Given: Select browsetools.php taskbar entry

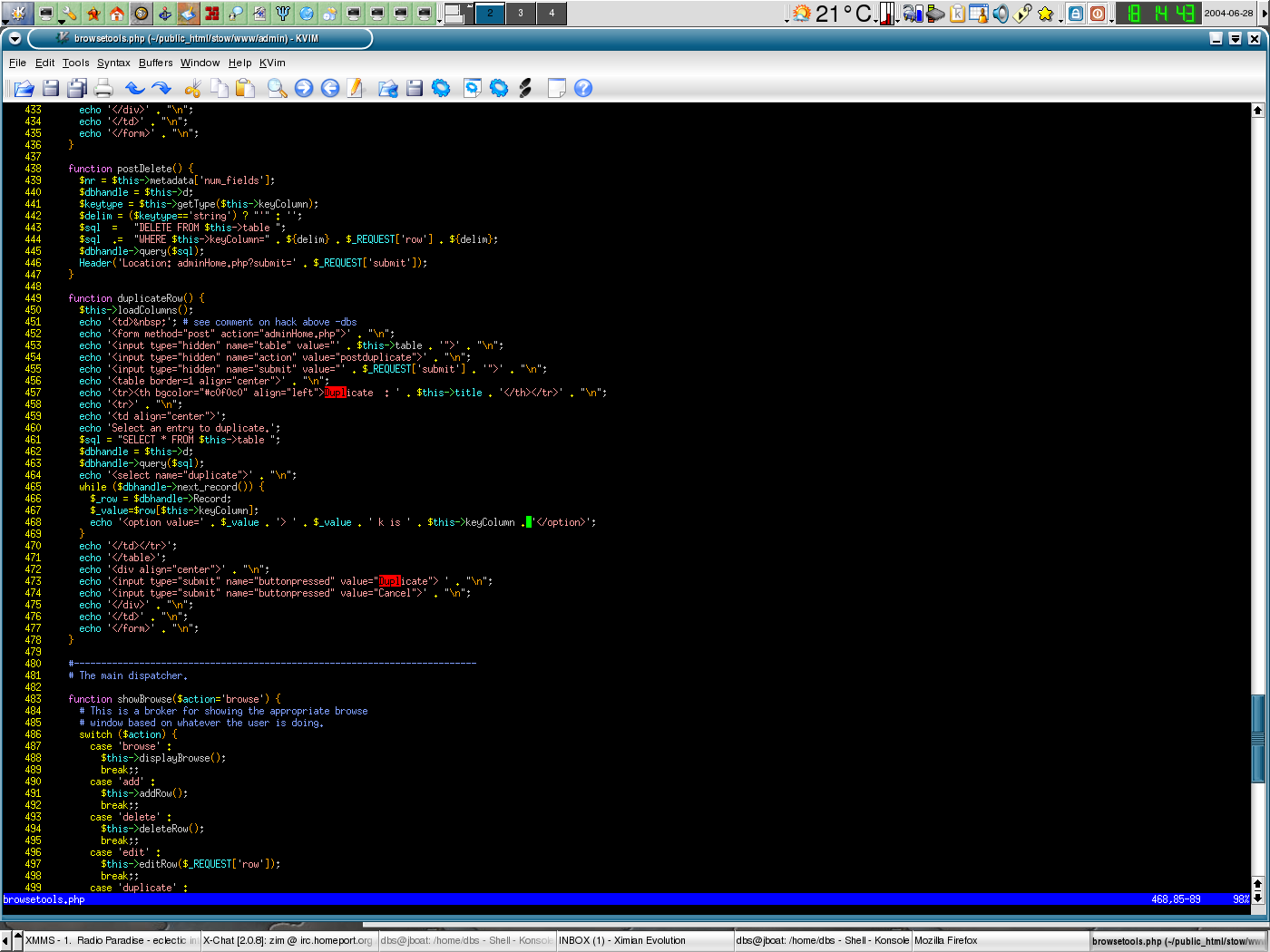Looking at the screenshot, I should tap(1177, 941).
